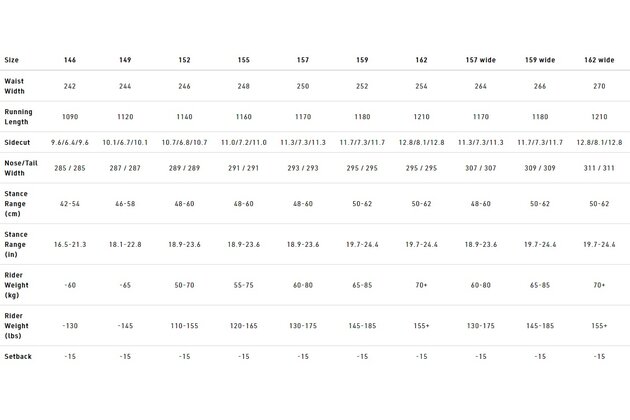Select stance range value 16.5-21.3
630x420 pixels.
click(70, 244)
